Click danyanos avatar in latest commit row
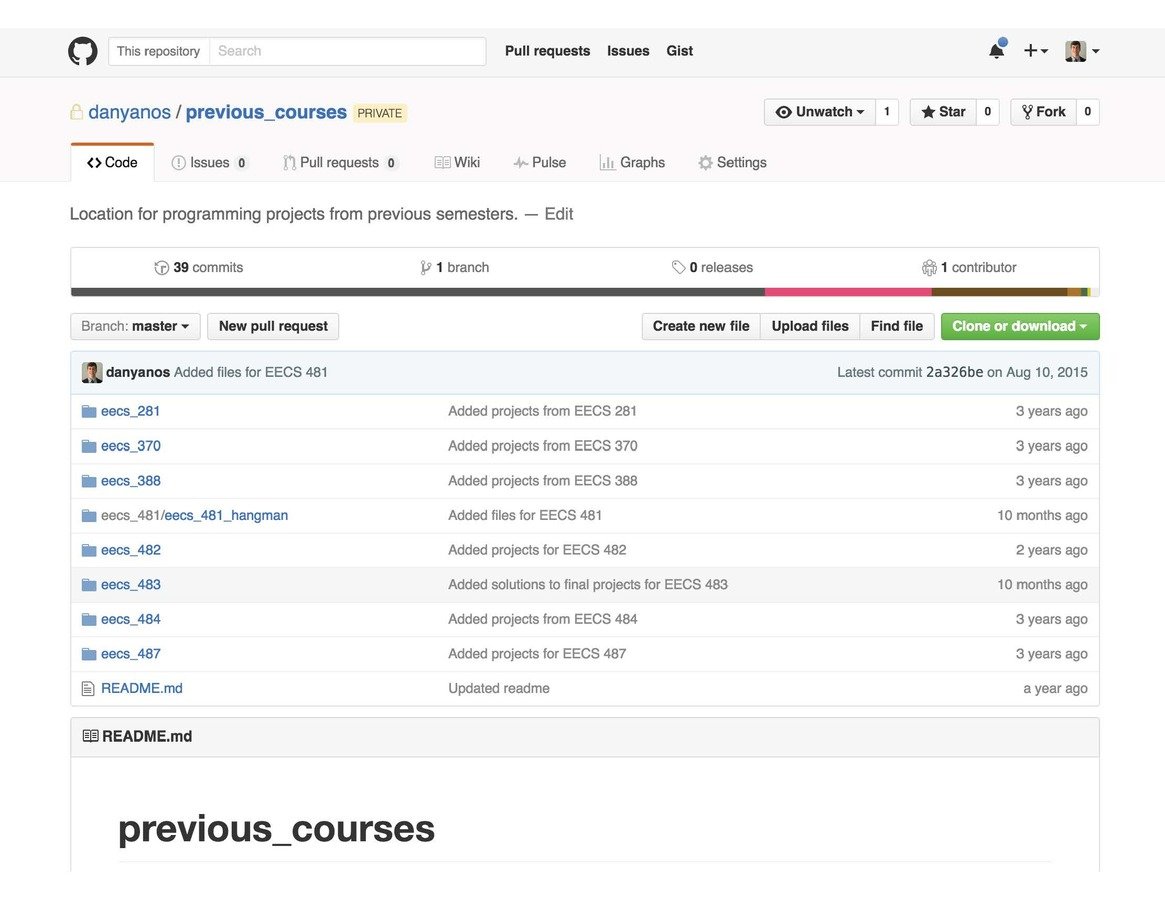This screenshot has width=1165, height=900. (x=92, y=372)
